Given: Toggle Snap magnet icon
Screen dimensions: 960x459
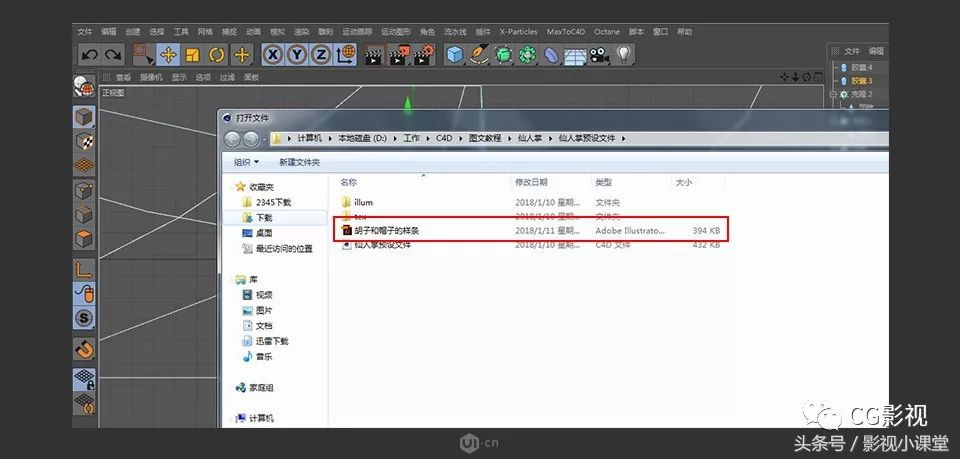Looking at the screenshot, I should click(x=84, y=349).
